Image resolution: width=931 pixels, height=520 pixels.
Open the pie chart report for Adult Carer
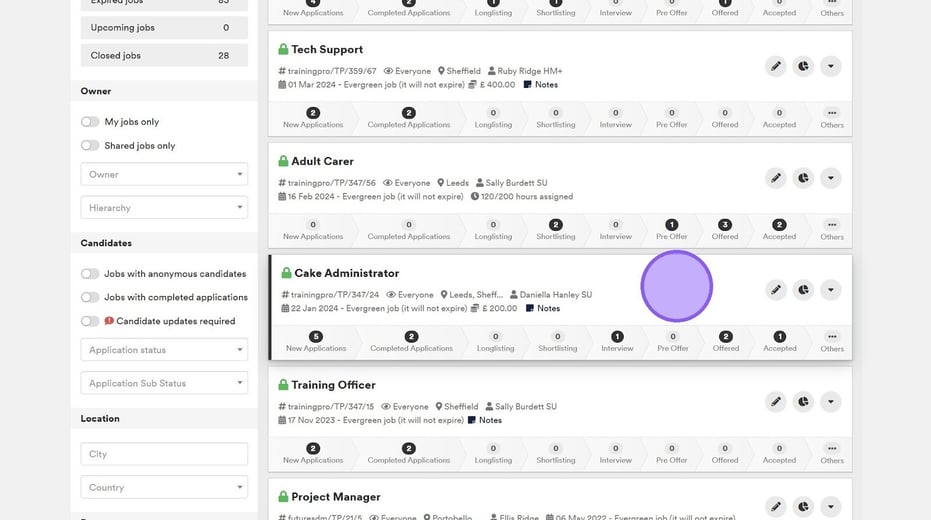(x=803, y=178)
